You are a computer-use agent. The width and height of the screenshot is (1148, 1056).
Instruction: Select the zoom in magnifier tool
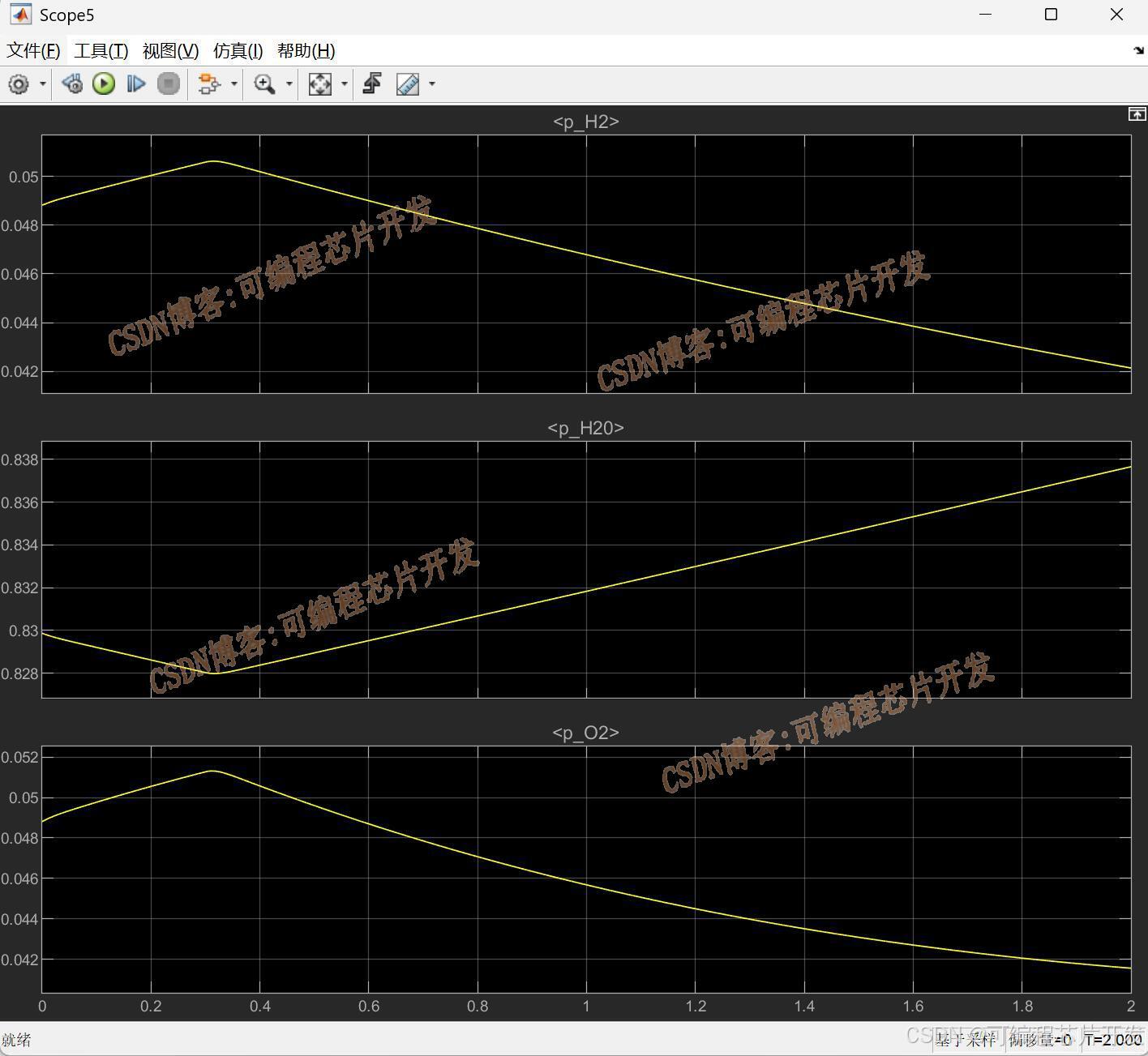pos(264,84)
